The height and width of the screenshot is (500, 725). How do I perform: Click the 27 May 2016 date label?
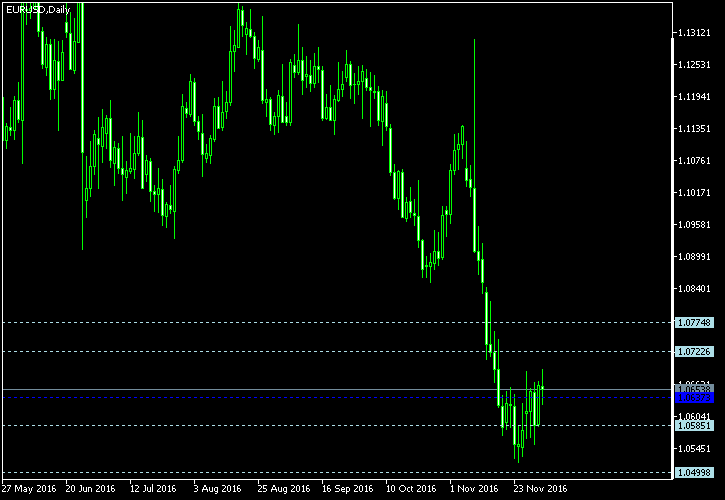[x=29, y=489]
